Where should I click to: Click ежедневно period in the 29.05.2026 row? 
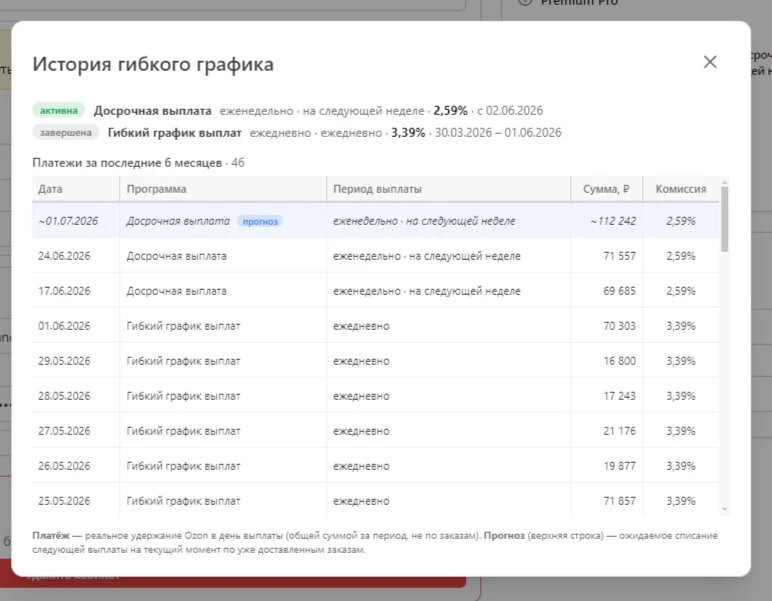click(x=361, y=361)
